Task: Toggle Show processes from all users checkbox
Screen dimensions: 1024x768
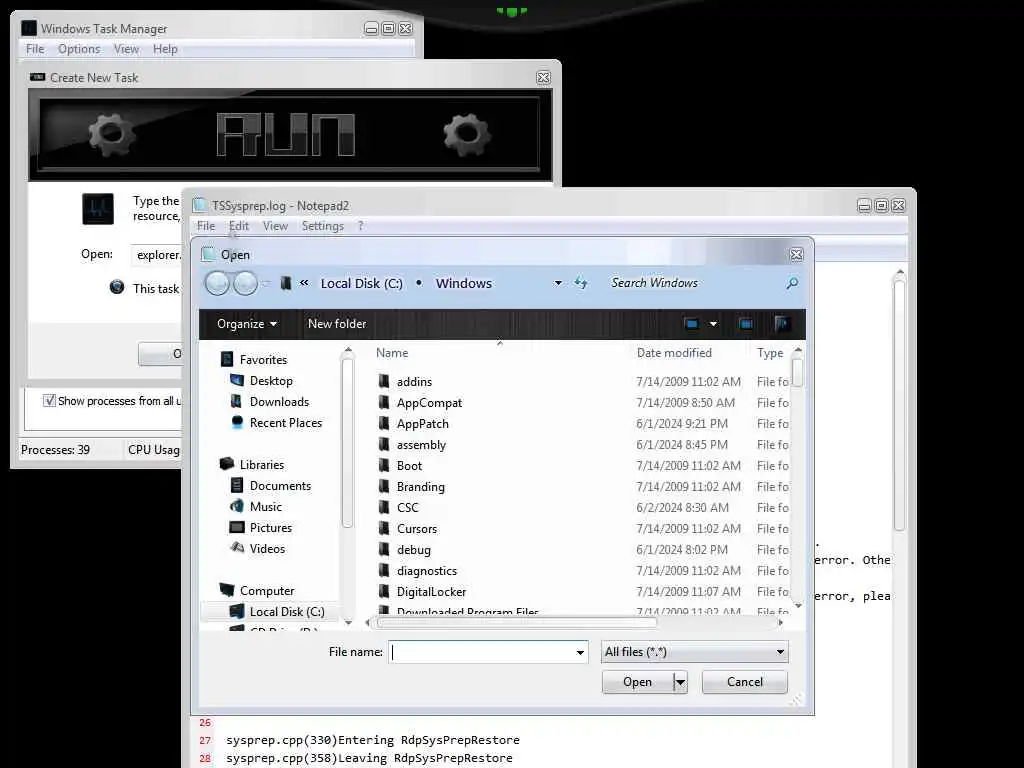Action: click(49, 400)
